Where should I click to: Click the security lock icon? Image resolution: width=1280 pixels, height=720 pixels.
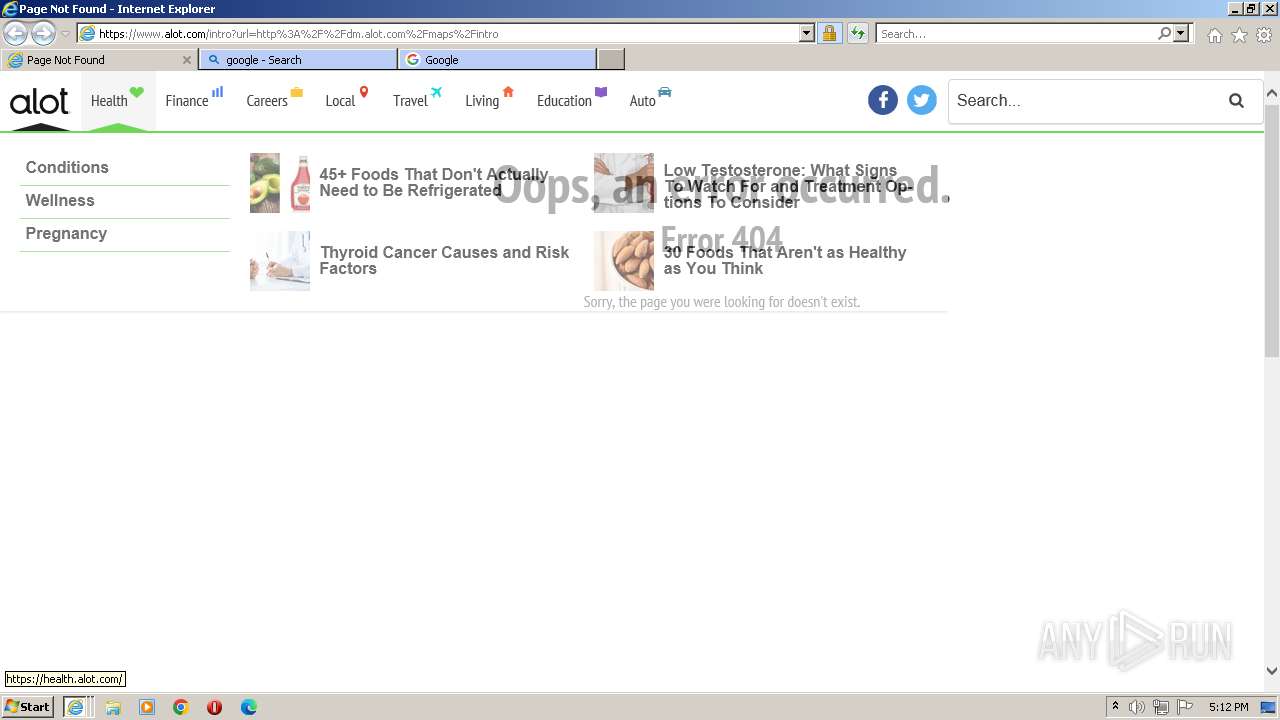point(829,34)
